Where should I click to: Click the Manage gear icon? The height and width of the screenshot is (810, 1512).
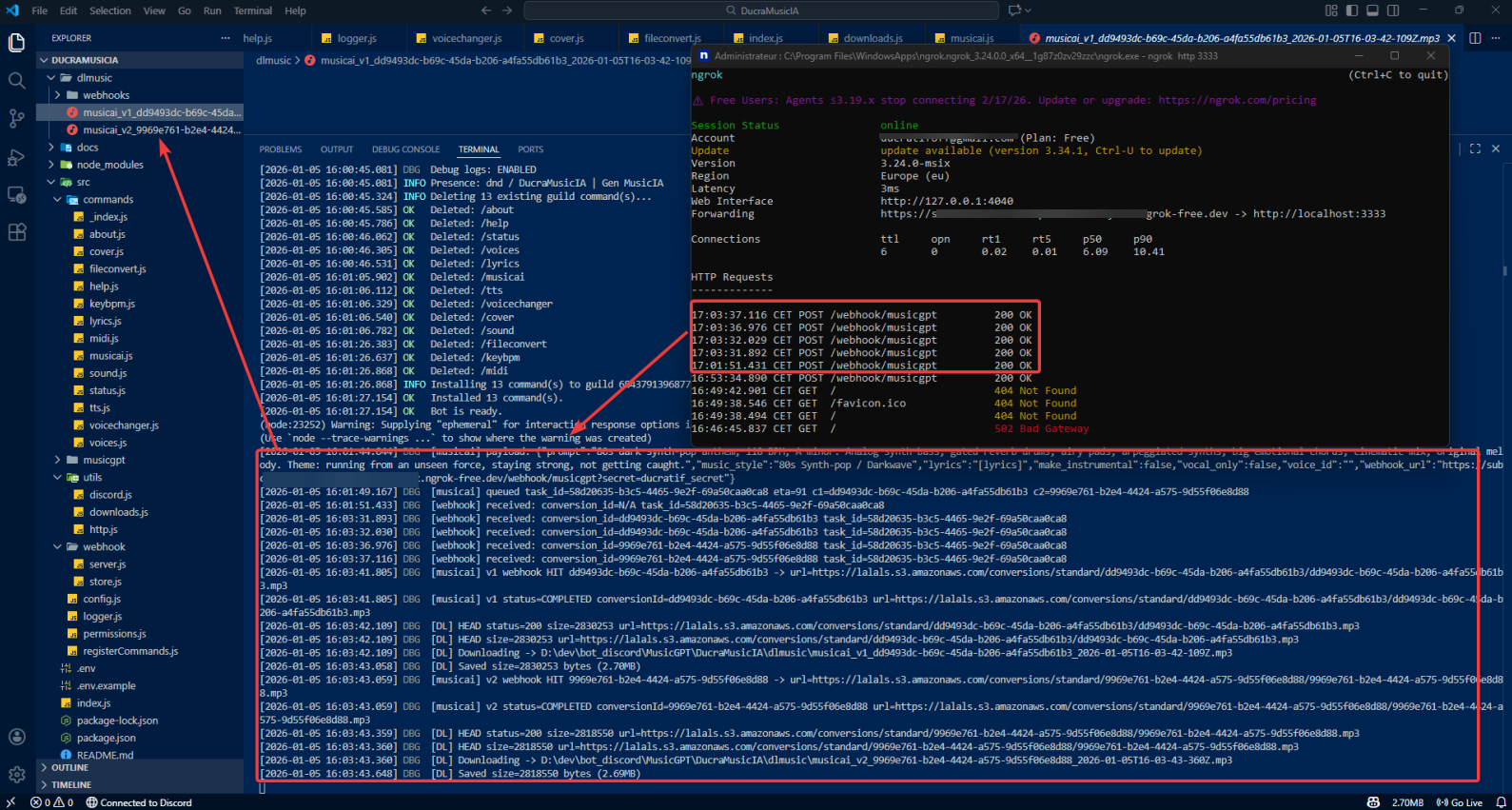(x=16, y=775)
